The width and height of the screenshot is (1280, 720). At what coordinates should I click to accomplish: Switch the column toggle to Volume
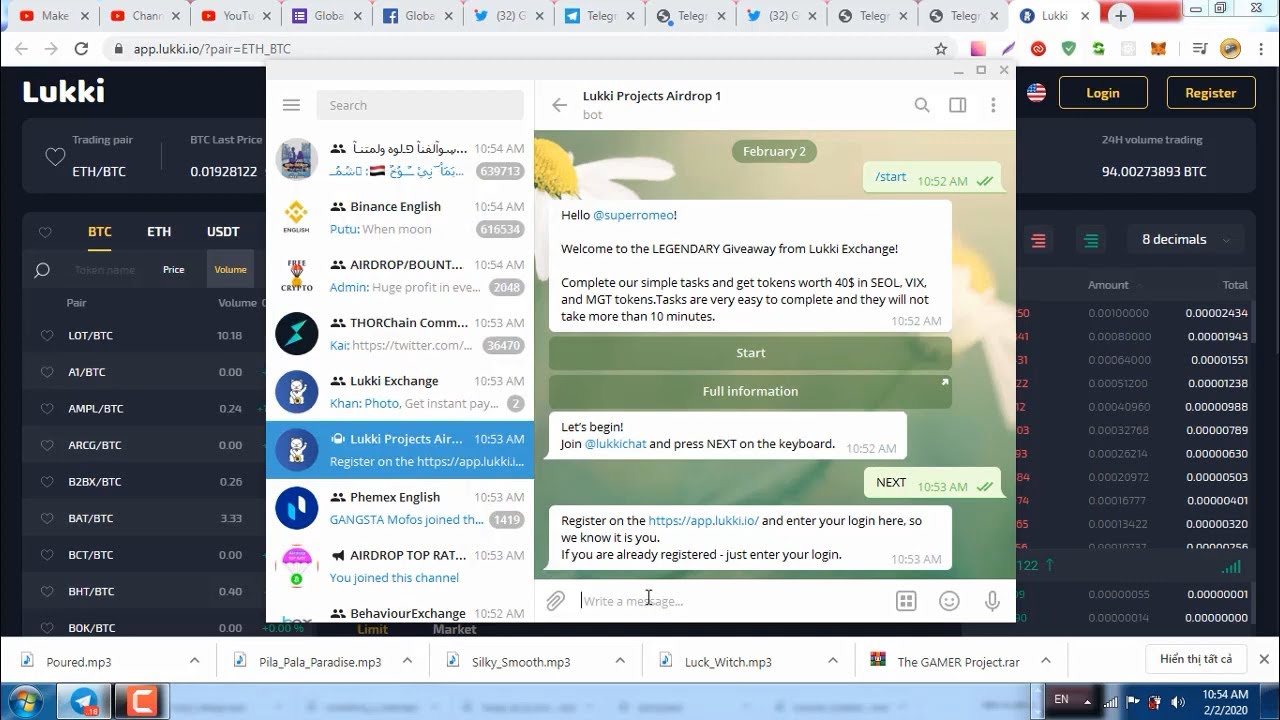point(230,269)
